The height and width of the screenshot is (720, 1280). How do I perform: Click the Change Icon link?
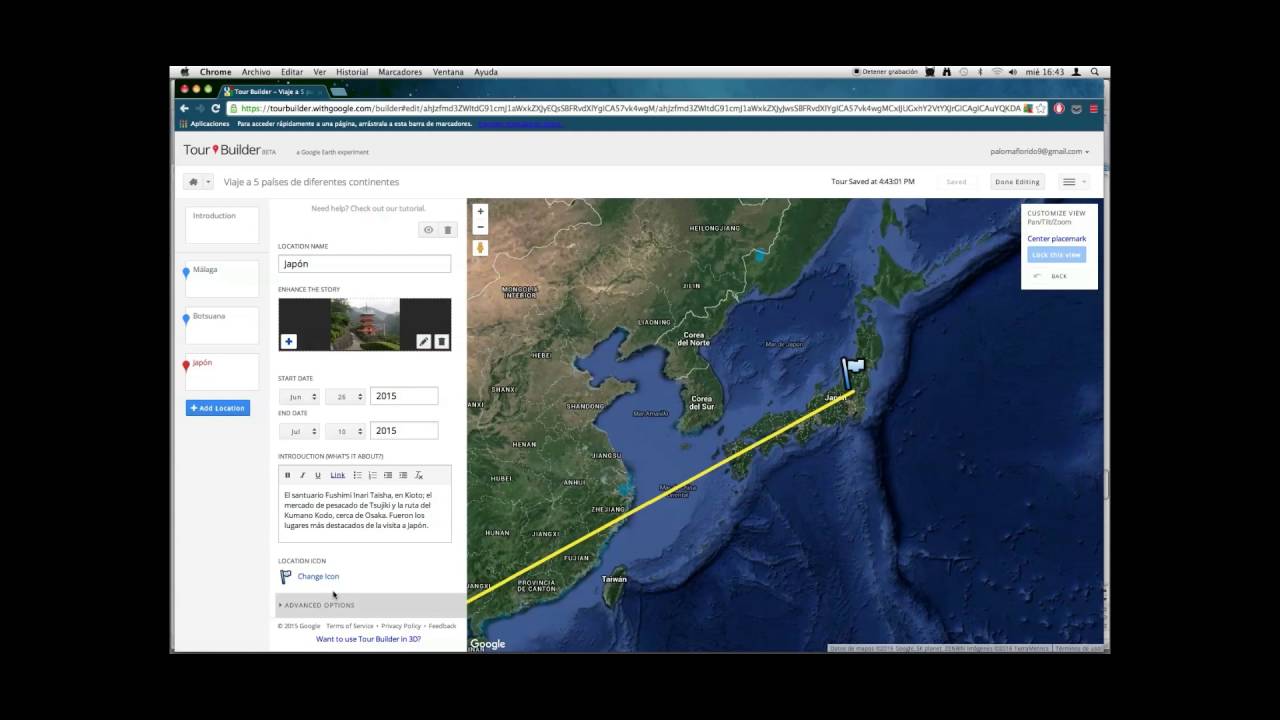tap(318, 576)
